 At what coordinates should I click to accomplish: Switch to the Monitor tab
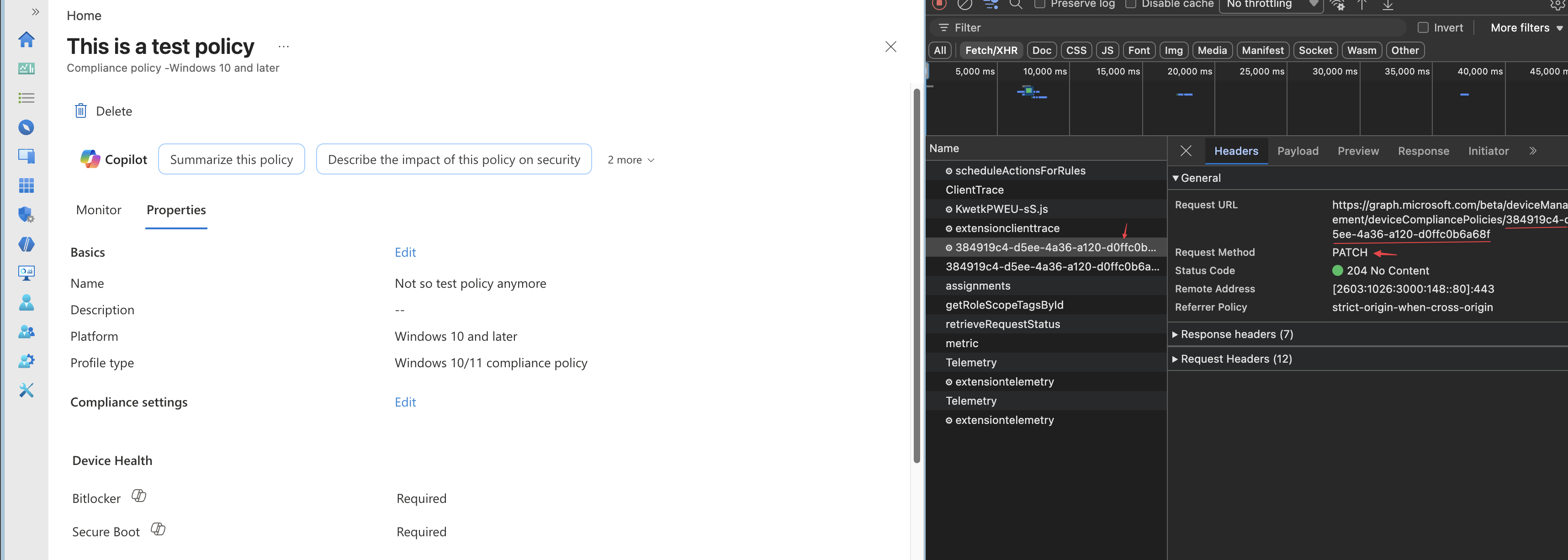tap(99, 210)
